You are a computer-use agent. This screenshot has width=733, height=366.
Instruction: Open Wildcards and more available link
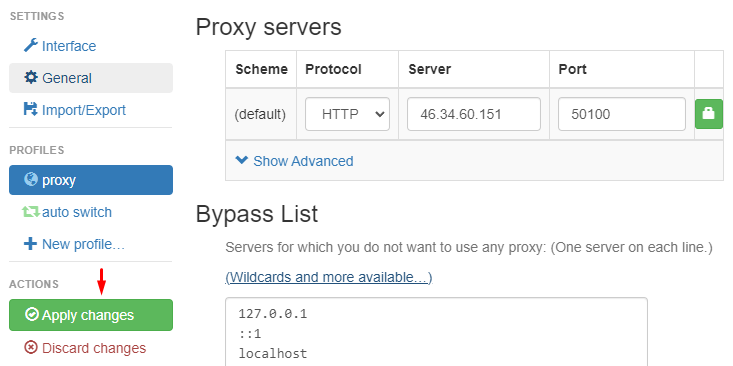pyautogui.click(x=329, y=277)
